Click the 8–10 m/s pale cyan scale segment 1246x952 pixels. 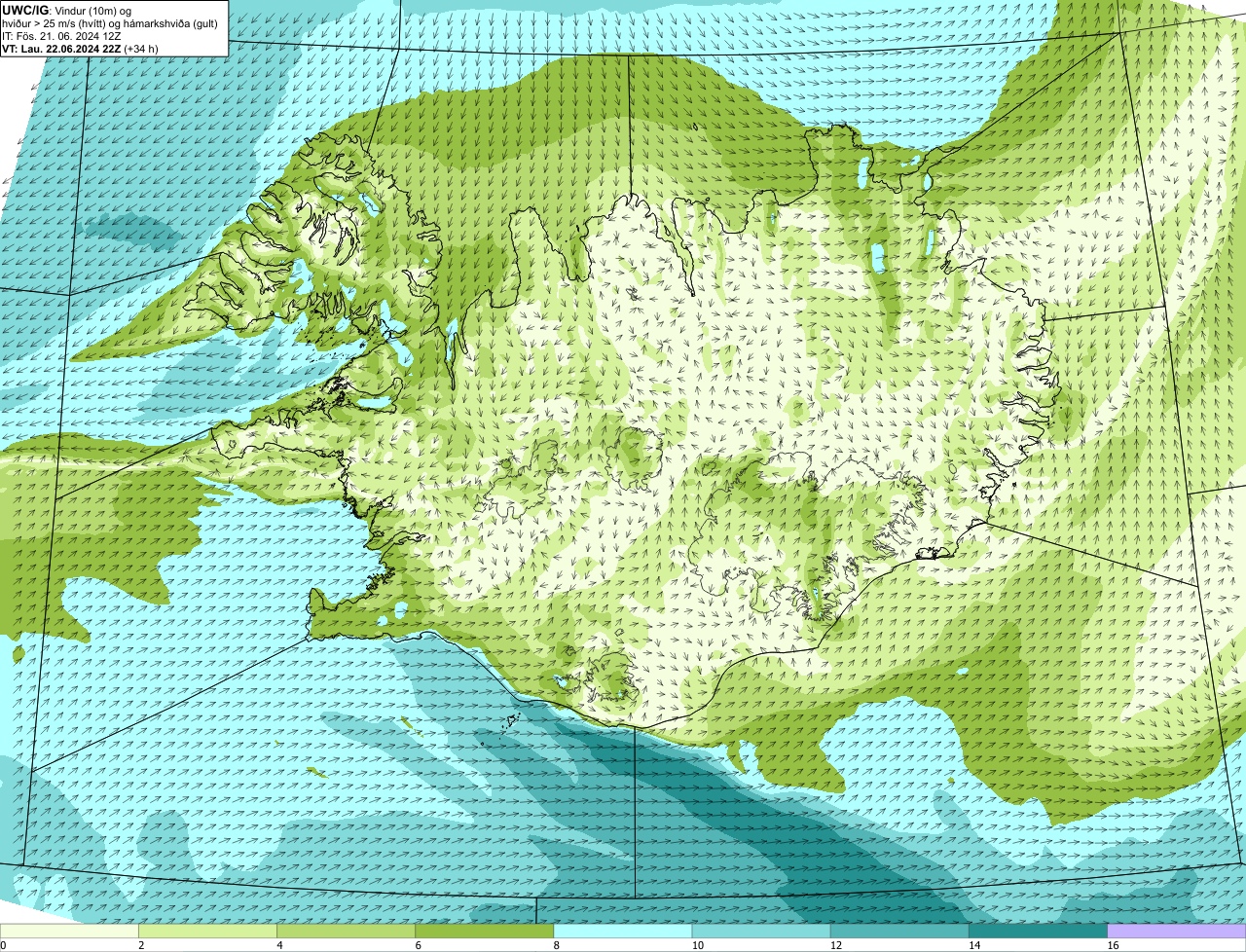(x=623, y=931)
